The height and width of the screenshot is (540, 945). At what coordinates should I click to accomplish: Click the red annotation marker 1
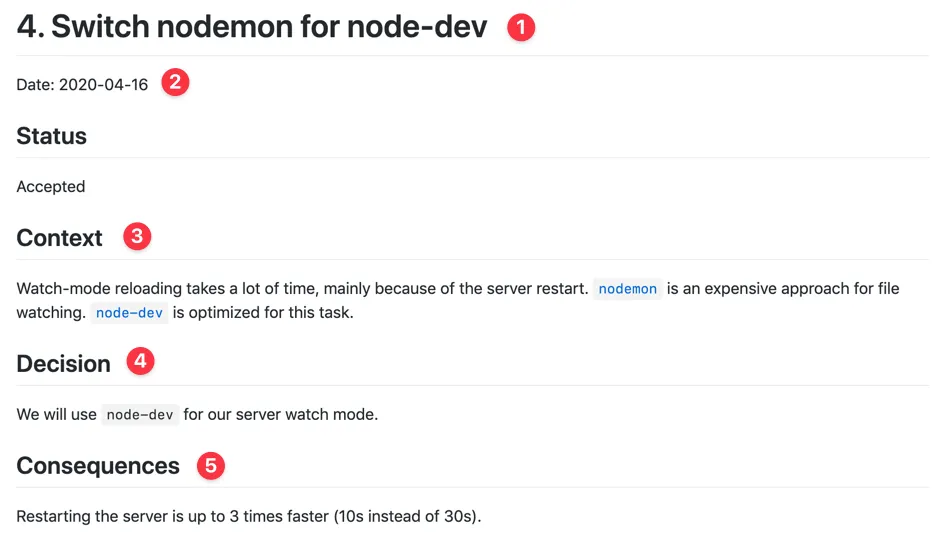click(x=521, y=27)
